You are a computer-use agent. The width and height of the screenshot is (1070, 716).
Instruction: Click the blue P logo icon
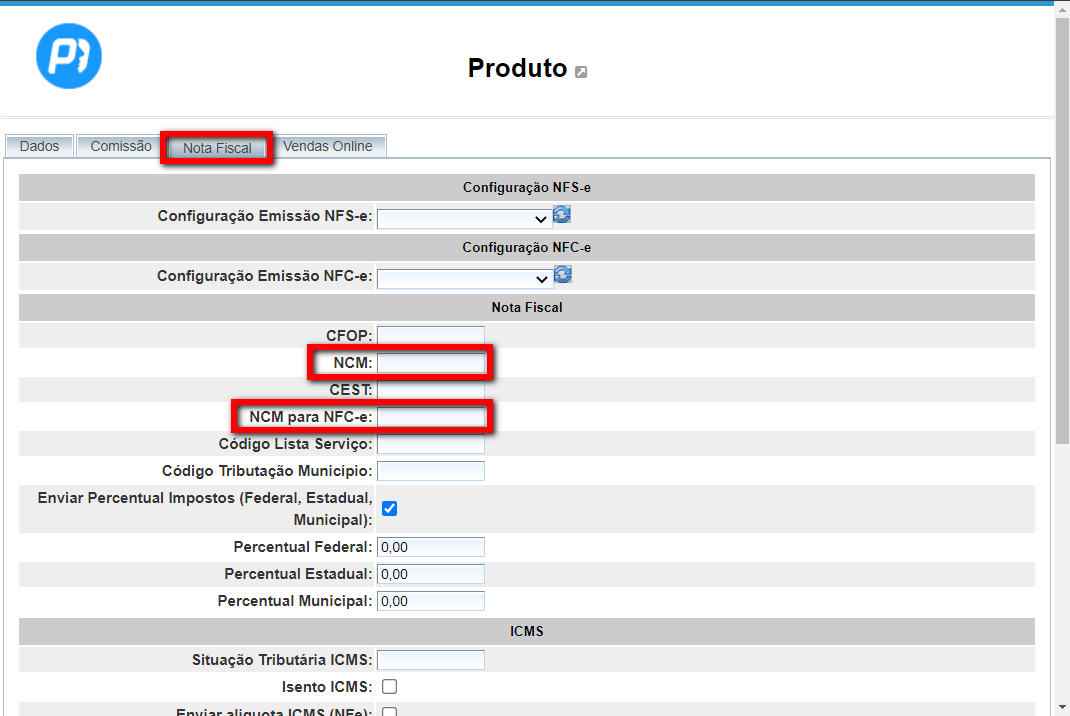click(69, 55)
